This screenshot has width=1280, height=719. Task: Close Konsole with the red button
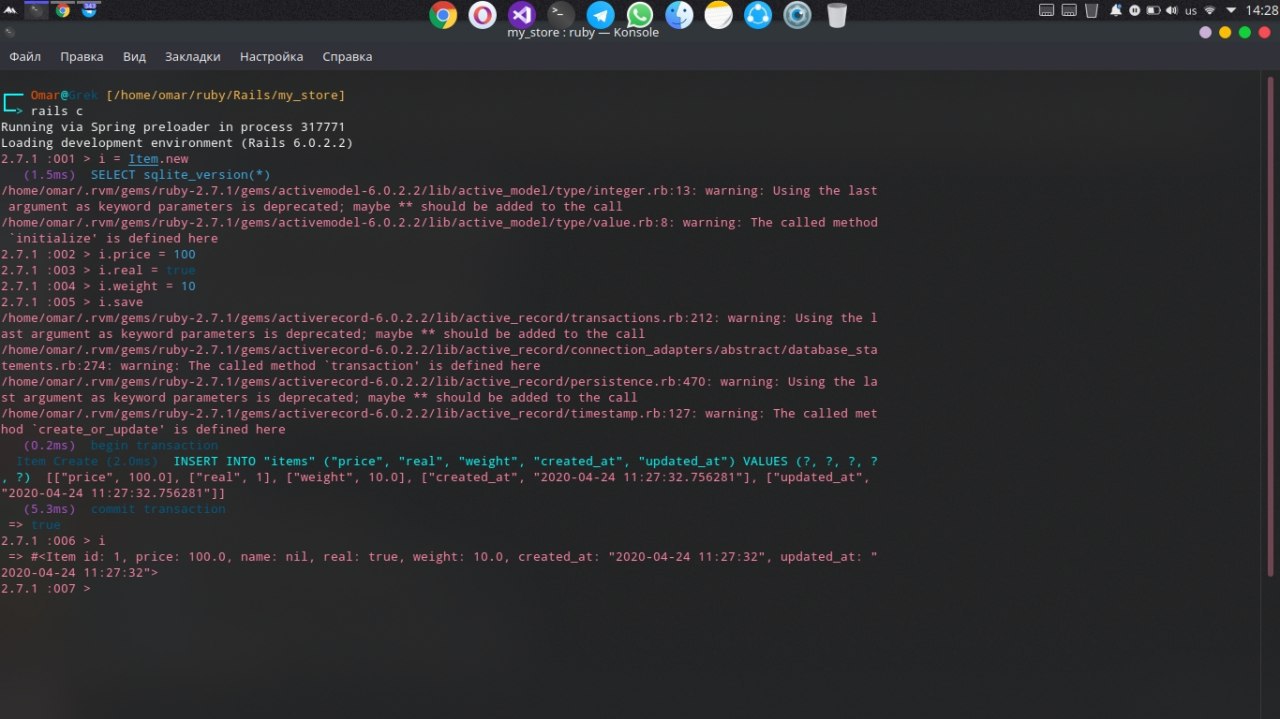point(1265,32)
